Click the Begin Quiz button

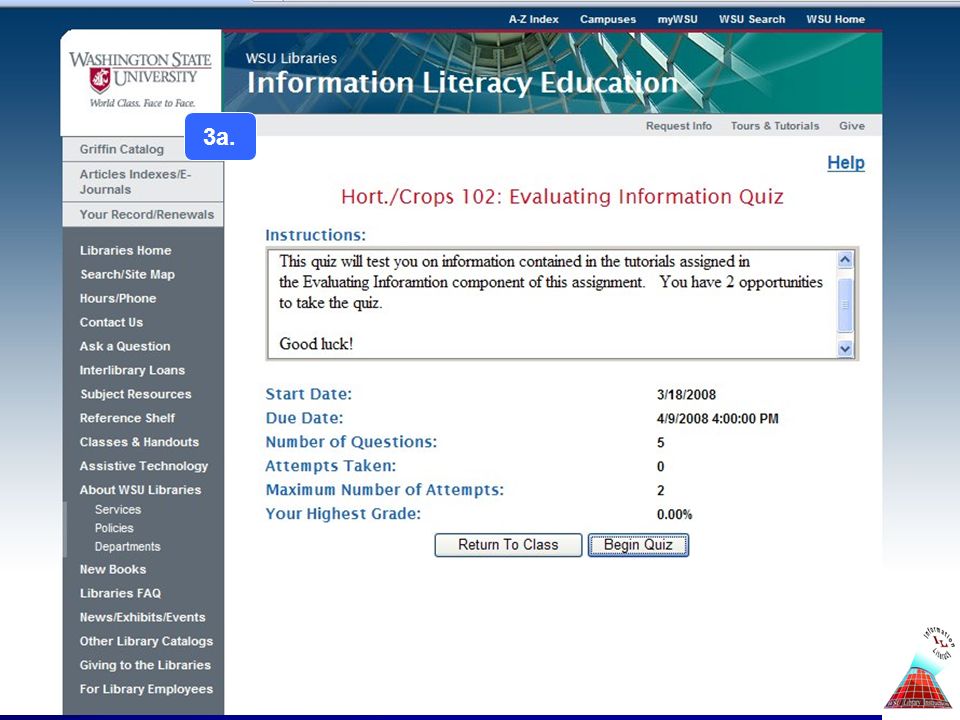[638, 545]
